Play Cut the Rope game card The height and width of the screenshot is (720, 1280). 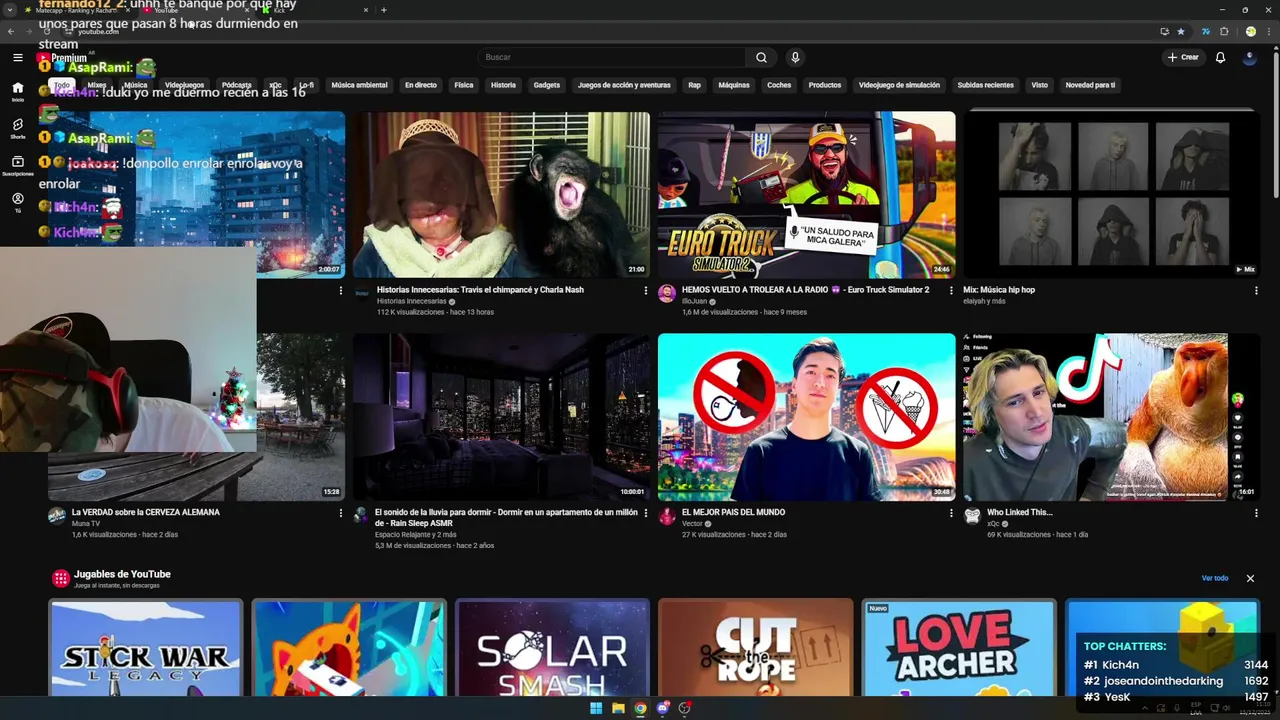coord(756,648)
